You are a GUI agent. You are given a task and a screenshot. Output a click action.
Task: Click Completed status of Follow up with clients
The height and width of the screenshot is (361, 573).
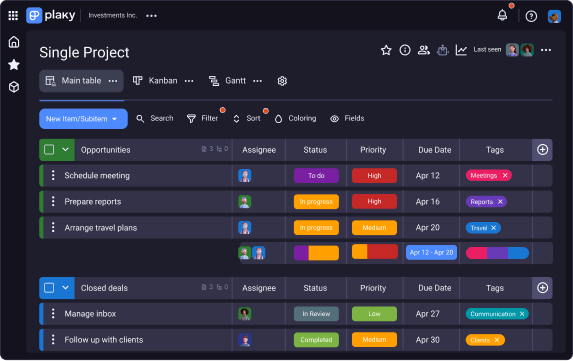click(x=316, y=340)
